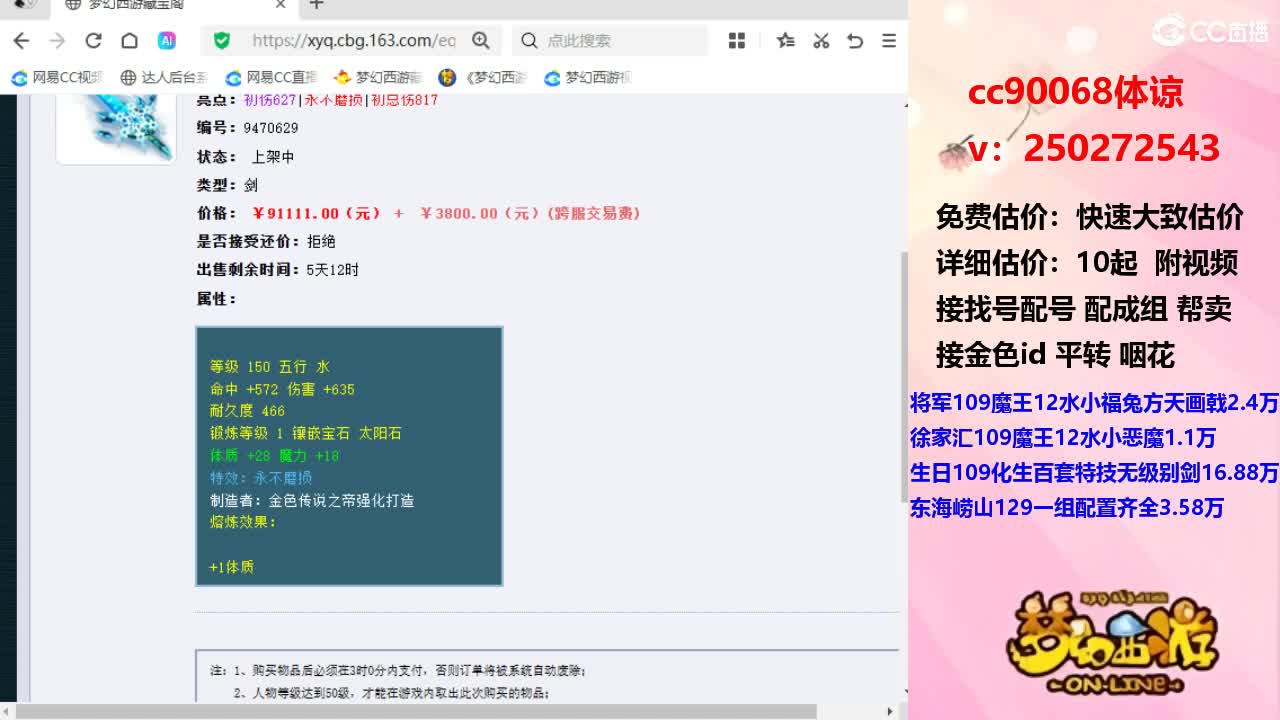Screen dimensions: 1280x720
Task: Go forward to the next page
Action: click(57, 41)
